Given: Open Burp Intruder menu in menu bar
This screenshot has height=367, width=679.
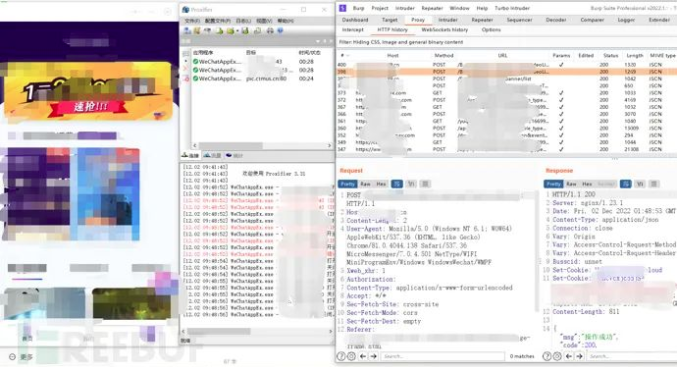Looking at the screenshot, I should [404, 8].
